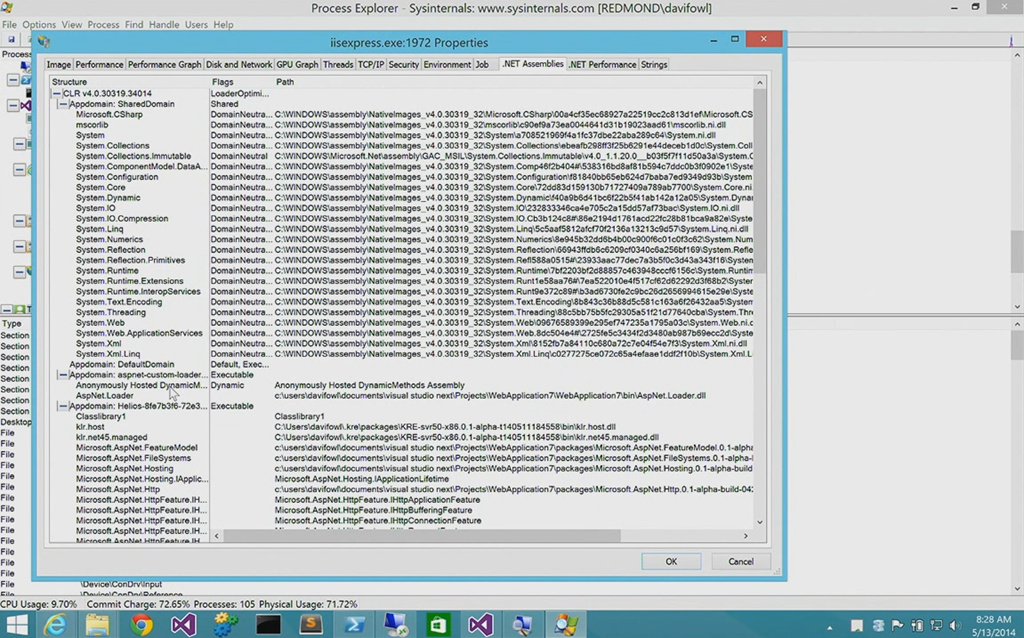Open the Process Explorer taskbar icon

click(x=566, y=625)
